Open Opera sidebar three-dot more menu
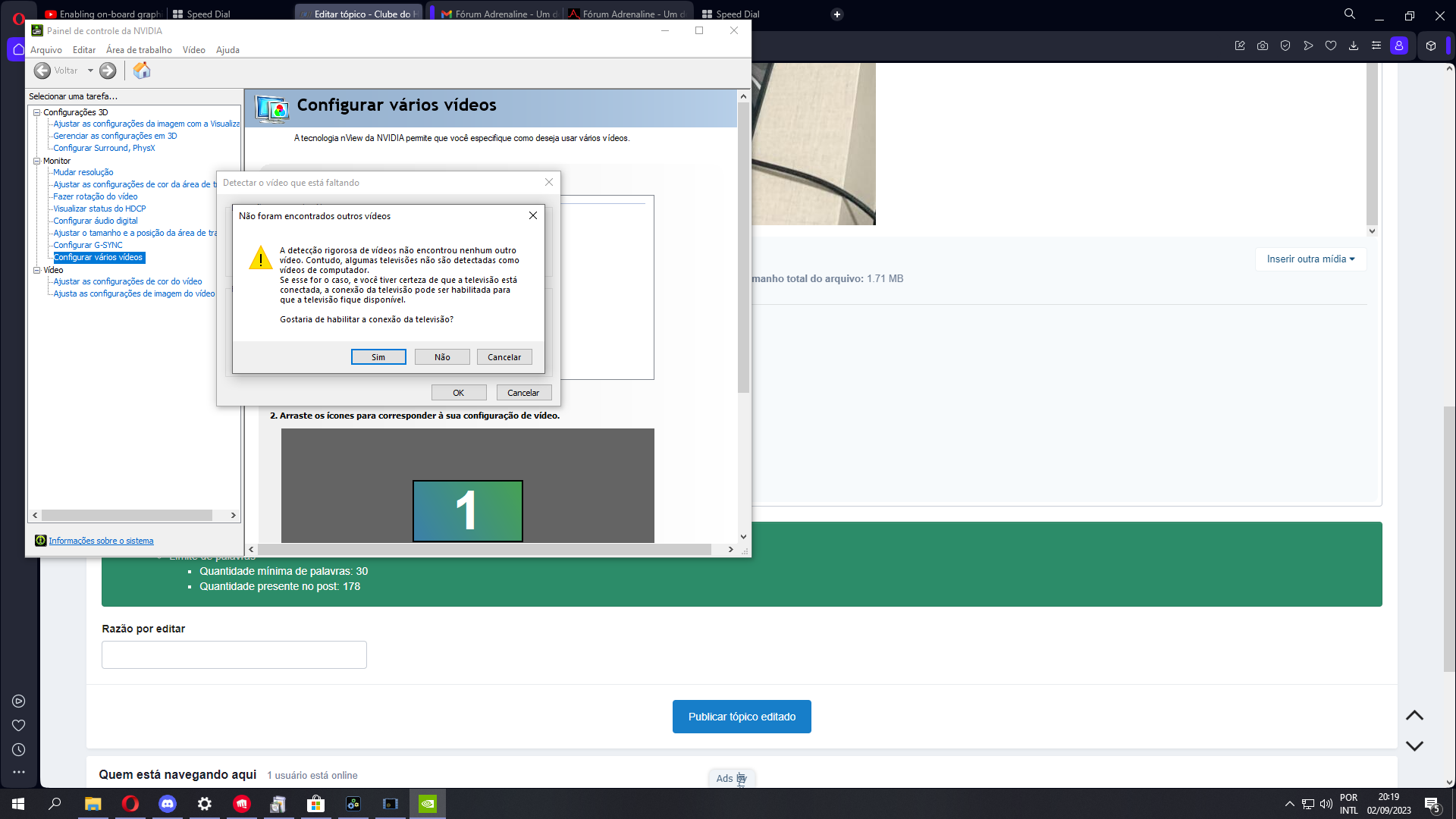 tap(19, 773)
